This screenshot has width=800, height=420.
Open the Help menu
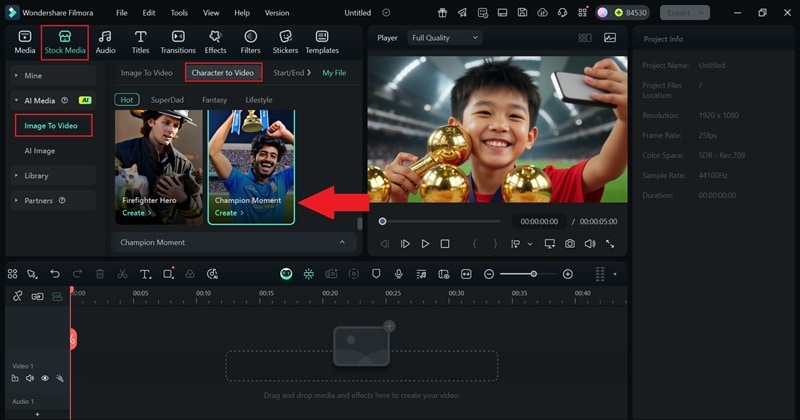click(242, 13)
